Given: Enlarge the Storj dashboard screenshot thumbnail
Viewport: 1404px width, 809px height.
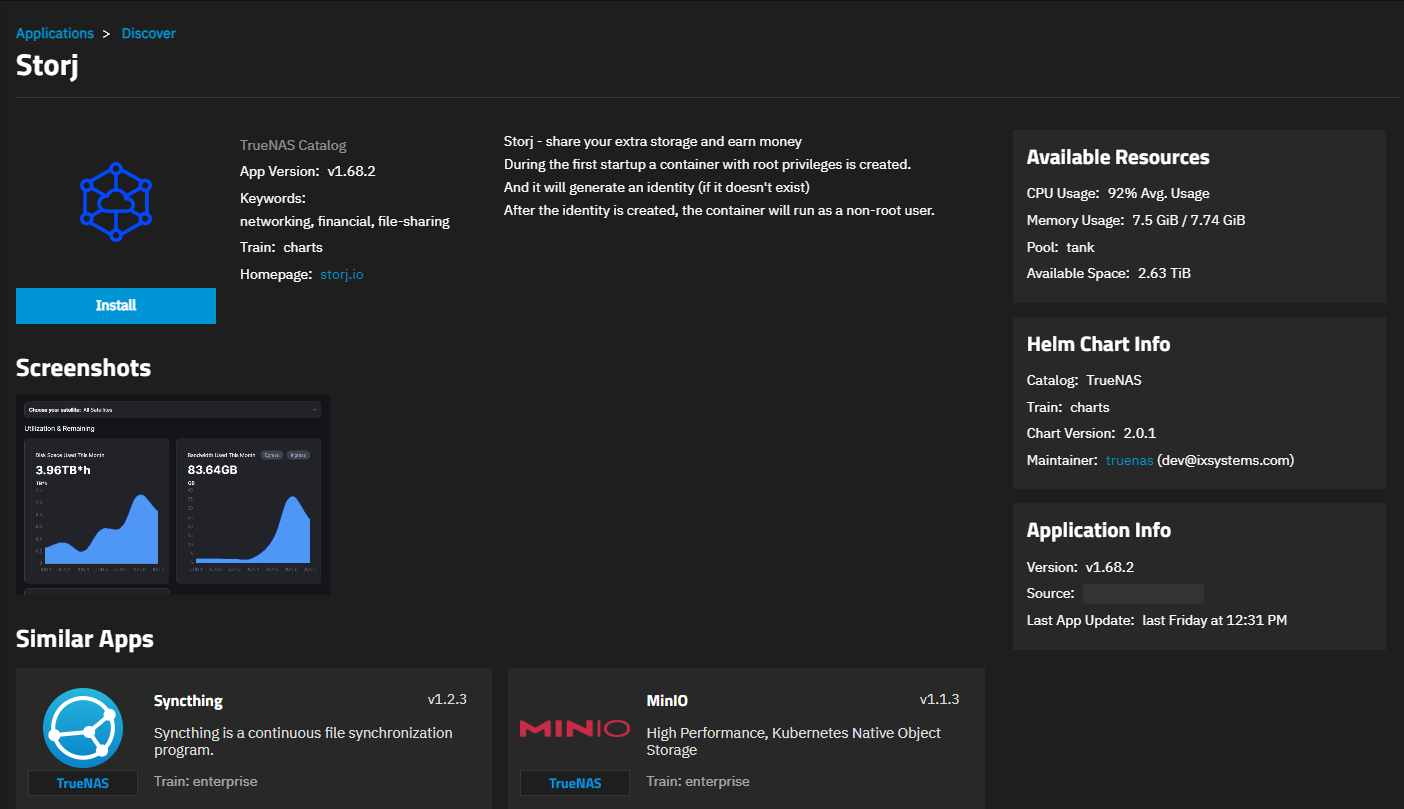Looking at the screenshot, I should point(173,495).
